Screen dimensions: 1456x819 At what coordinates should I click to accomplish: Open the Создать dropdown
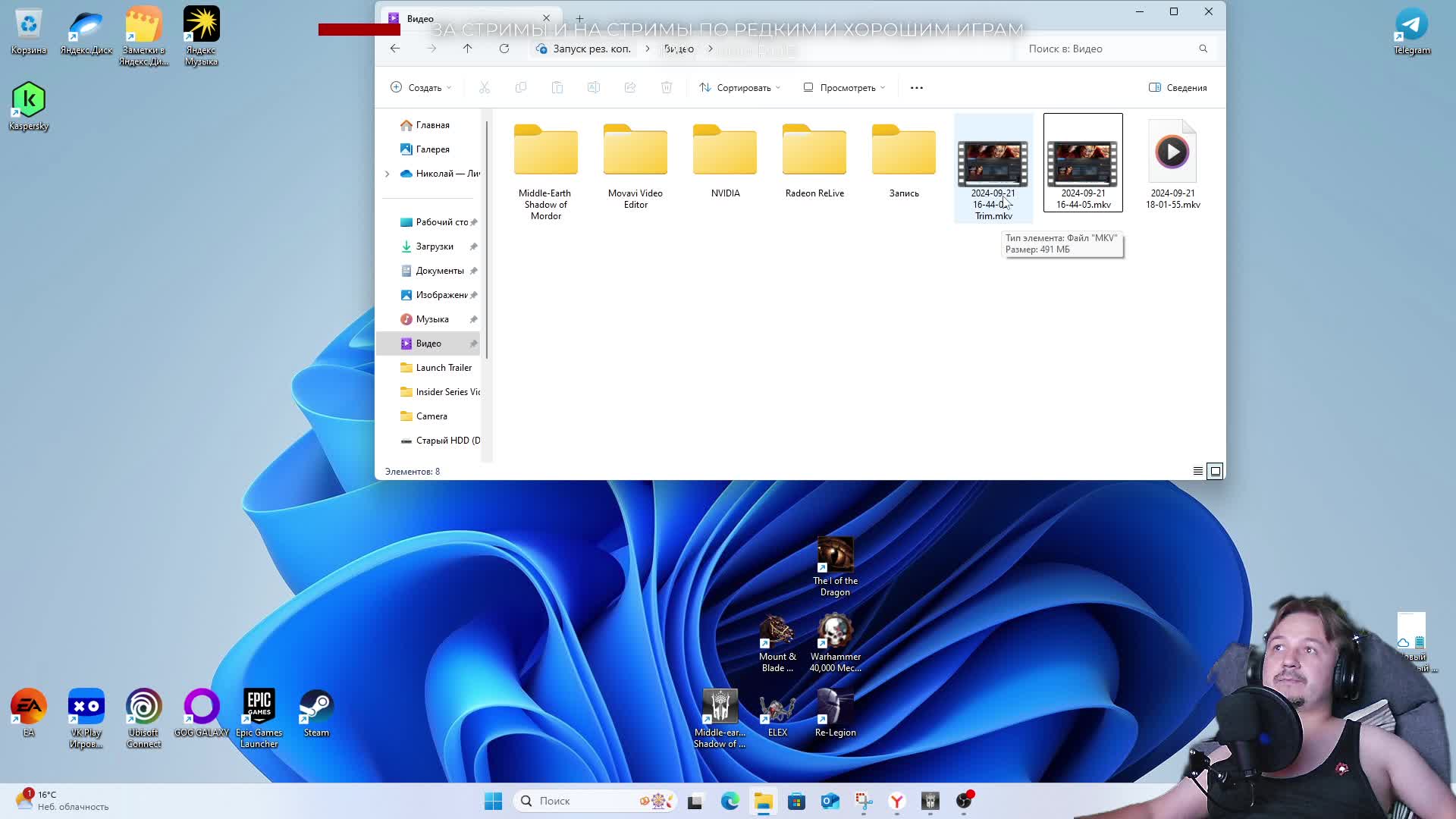coord(421,88)
